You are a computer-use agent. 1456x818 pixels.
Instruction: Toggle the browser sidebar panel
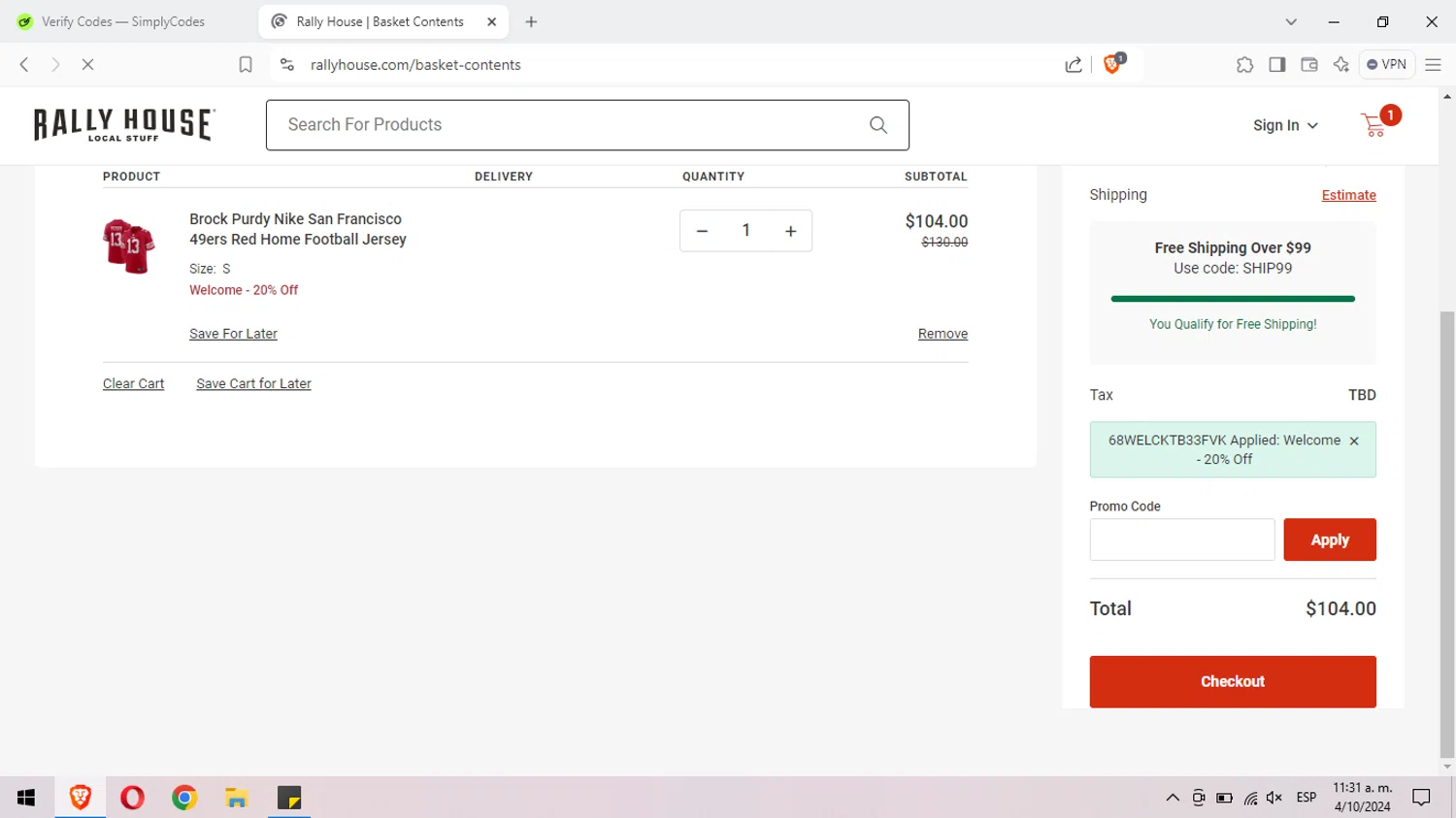[1277, 64]
